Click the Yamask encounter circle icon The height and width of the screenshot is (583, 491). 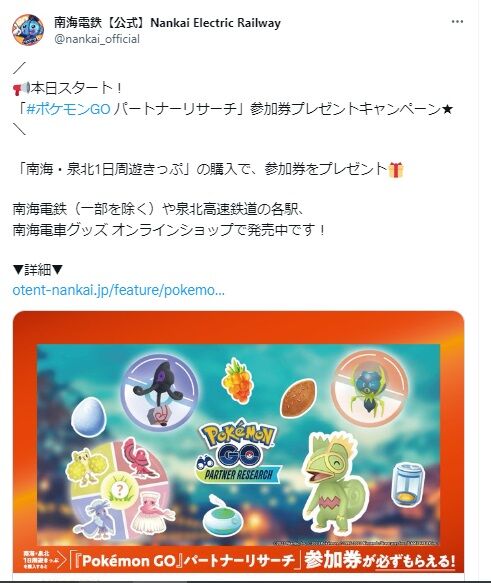coord(160,393)
